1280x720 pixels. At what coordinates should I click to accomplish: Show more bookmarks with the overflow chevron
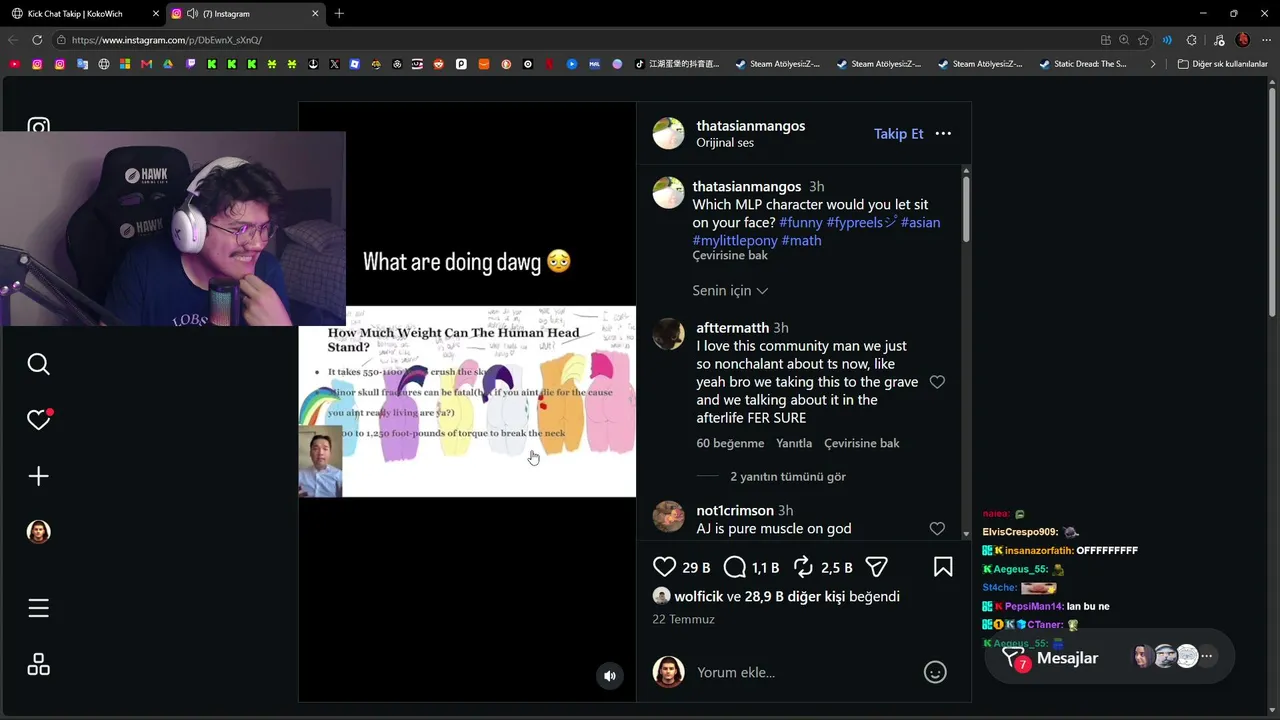coord(1153,64)
